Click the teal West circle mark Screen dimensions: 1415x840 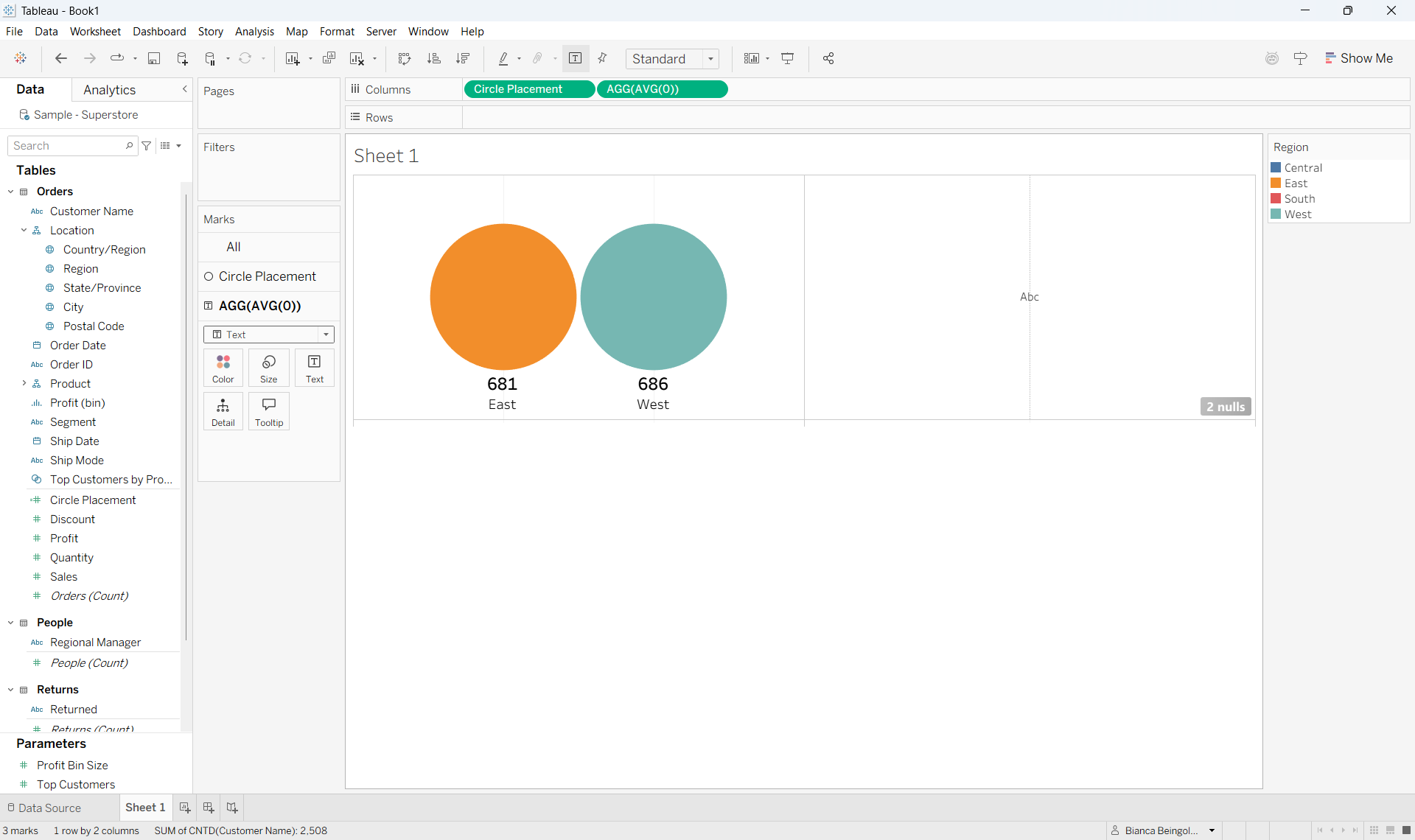click(653, 296)
